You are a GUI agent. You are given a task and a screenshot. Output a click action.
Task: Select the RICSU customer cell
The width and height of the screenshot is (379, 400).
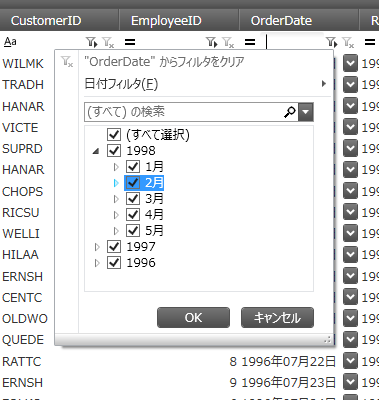(x=21, y=212)
